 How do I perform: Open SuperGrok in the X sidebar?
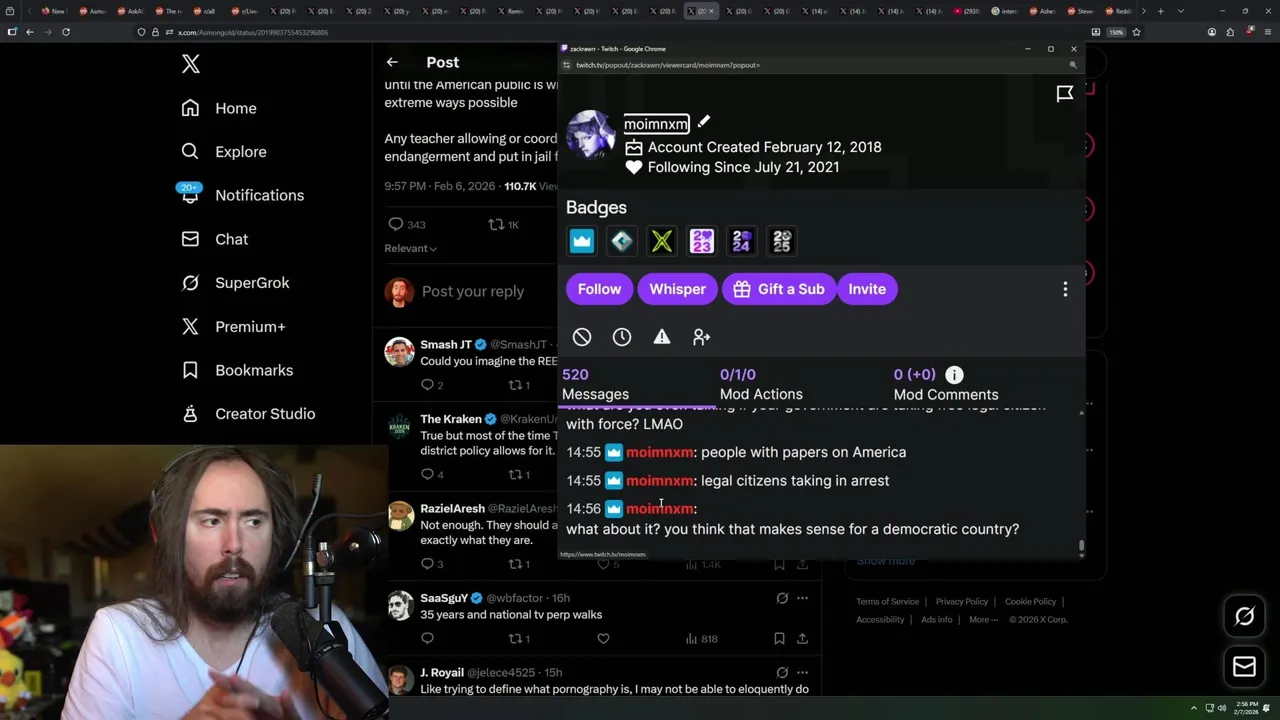pyautogui.click(x=235, y=283)
